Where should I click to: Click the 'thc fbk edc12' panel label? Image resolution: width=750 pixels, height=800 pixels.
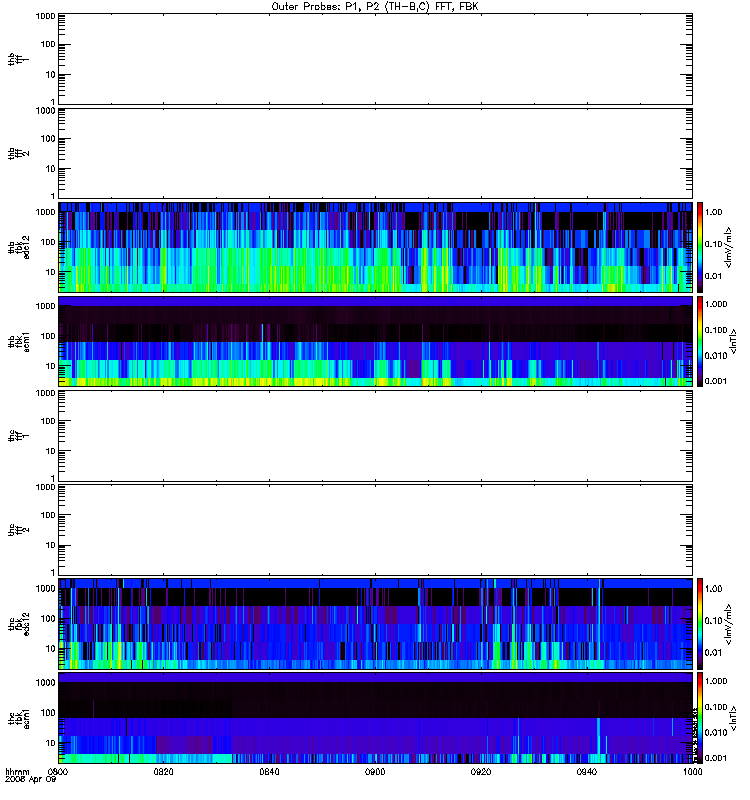(x=18, y=623)
